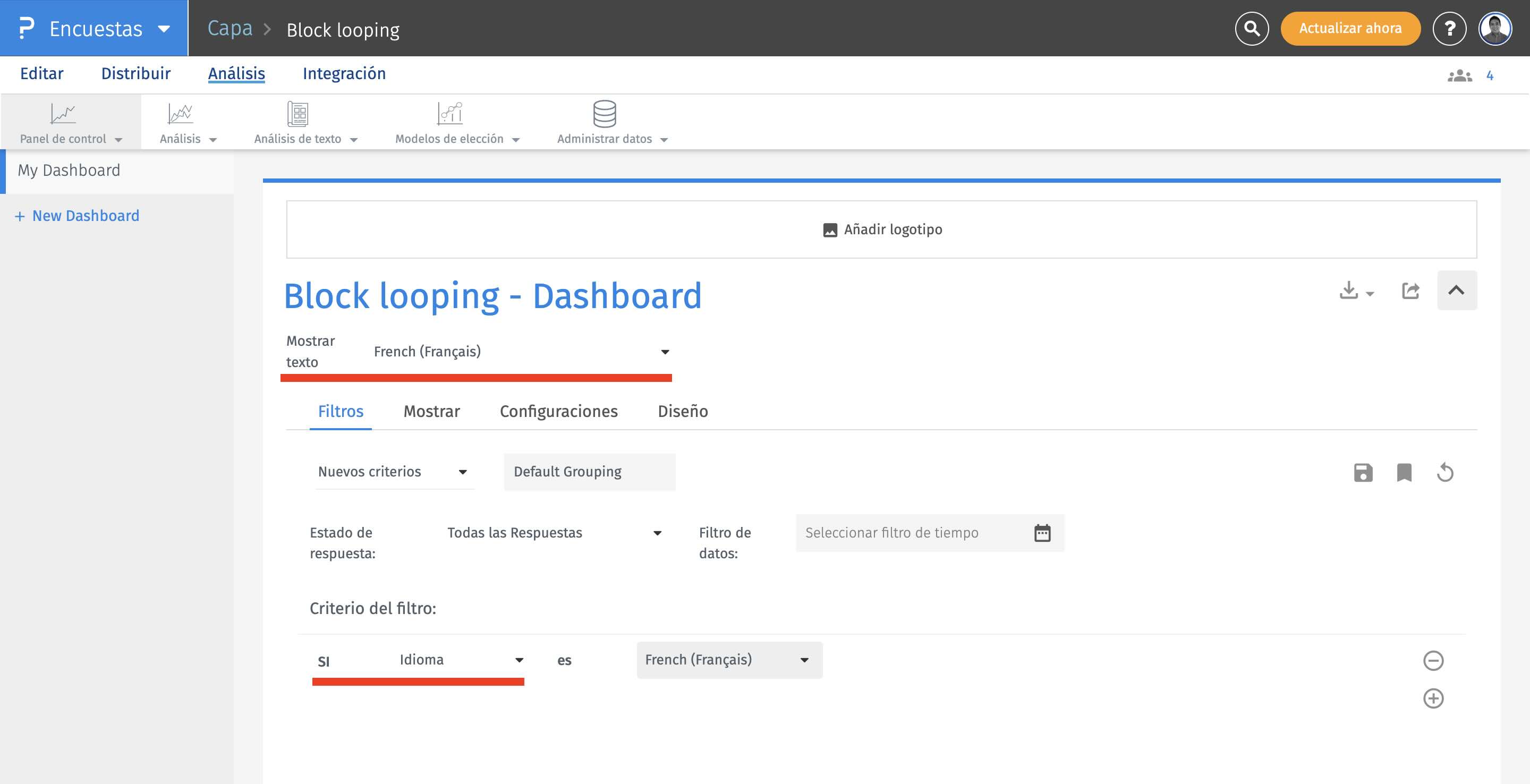1530x784 pixels.
Task: Click the Actualizar ahora button
Action: [1350, 29]
